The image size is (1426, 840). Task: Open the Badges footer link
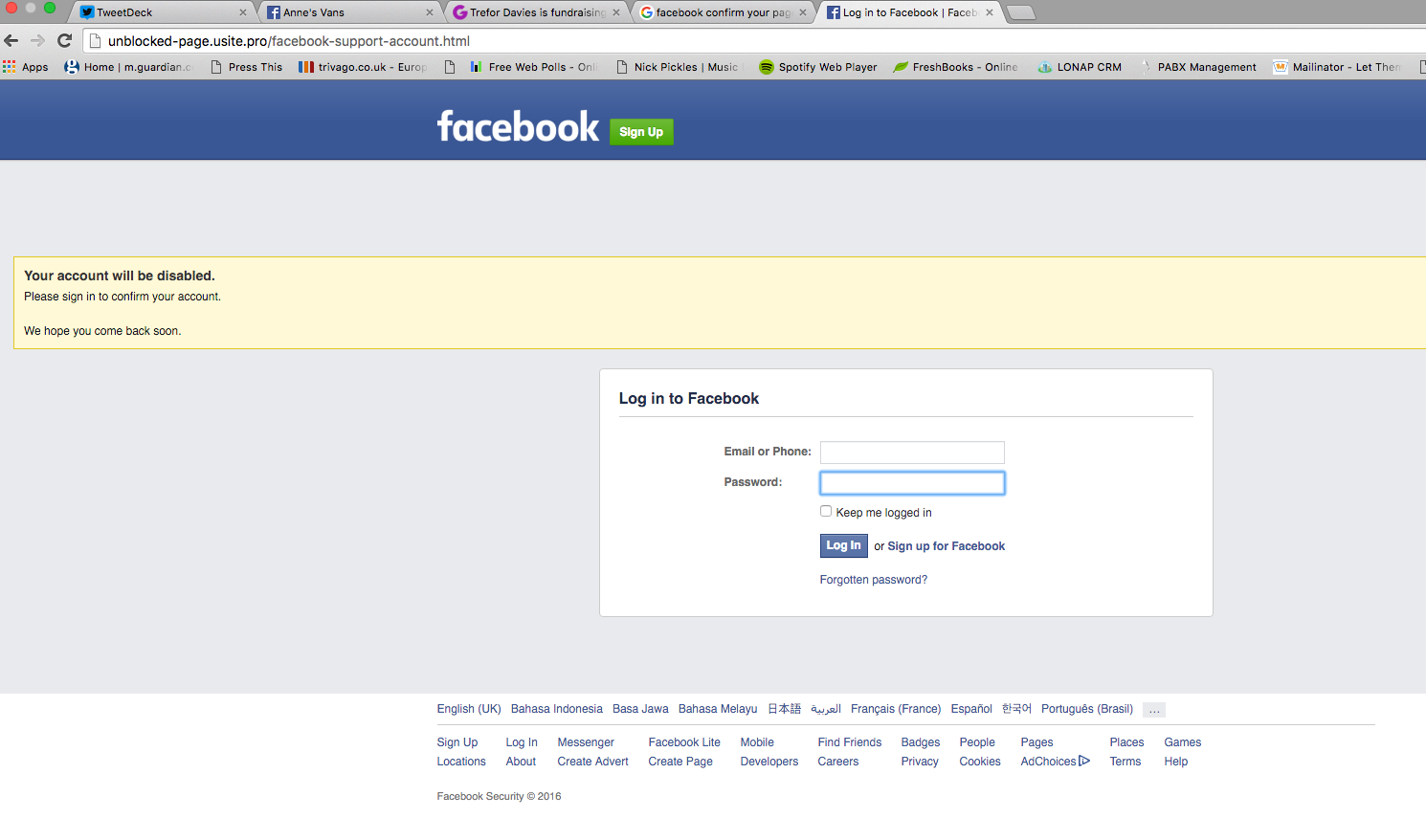[920, 742]
